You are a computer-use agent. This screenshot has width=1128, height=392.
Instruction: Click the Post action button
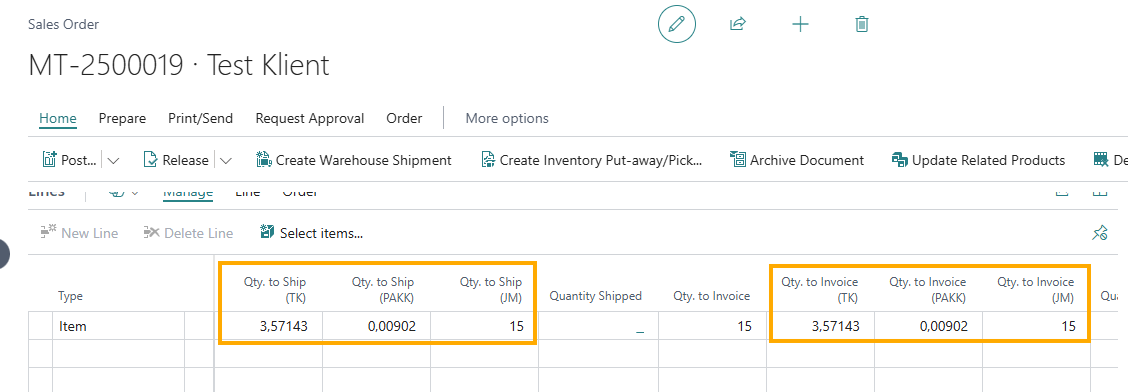[69, 160]
